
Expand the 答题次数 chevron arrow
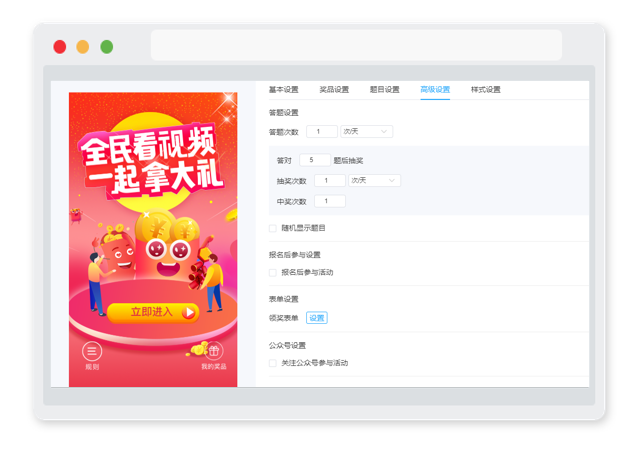[384, 131]
